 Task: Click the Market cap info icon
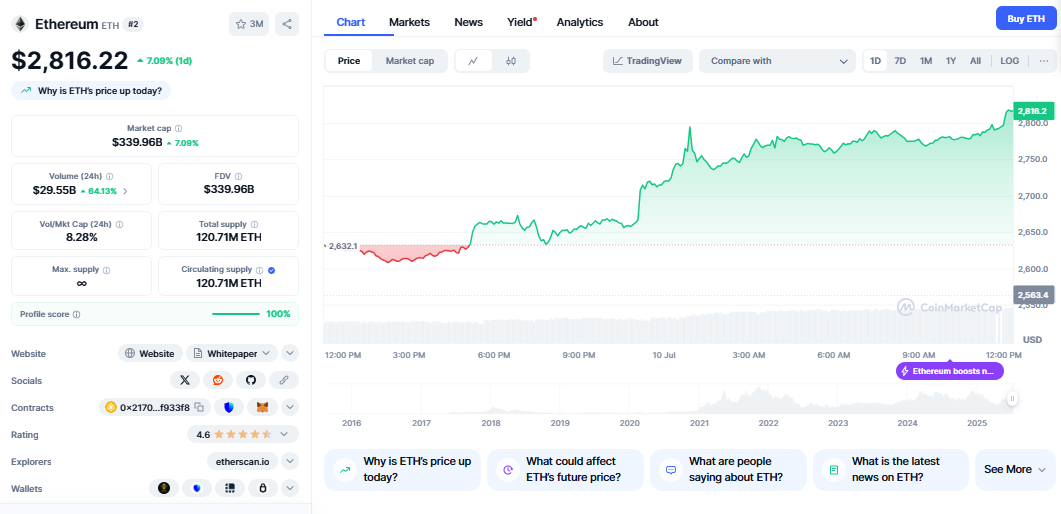[178, 128]
